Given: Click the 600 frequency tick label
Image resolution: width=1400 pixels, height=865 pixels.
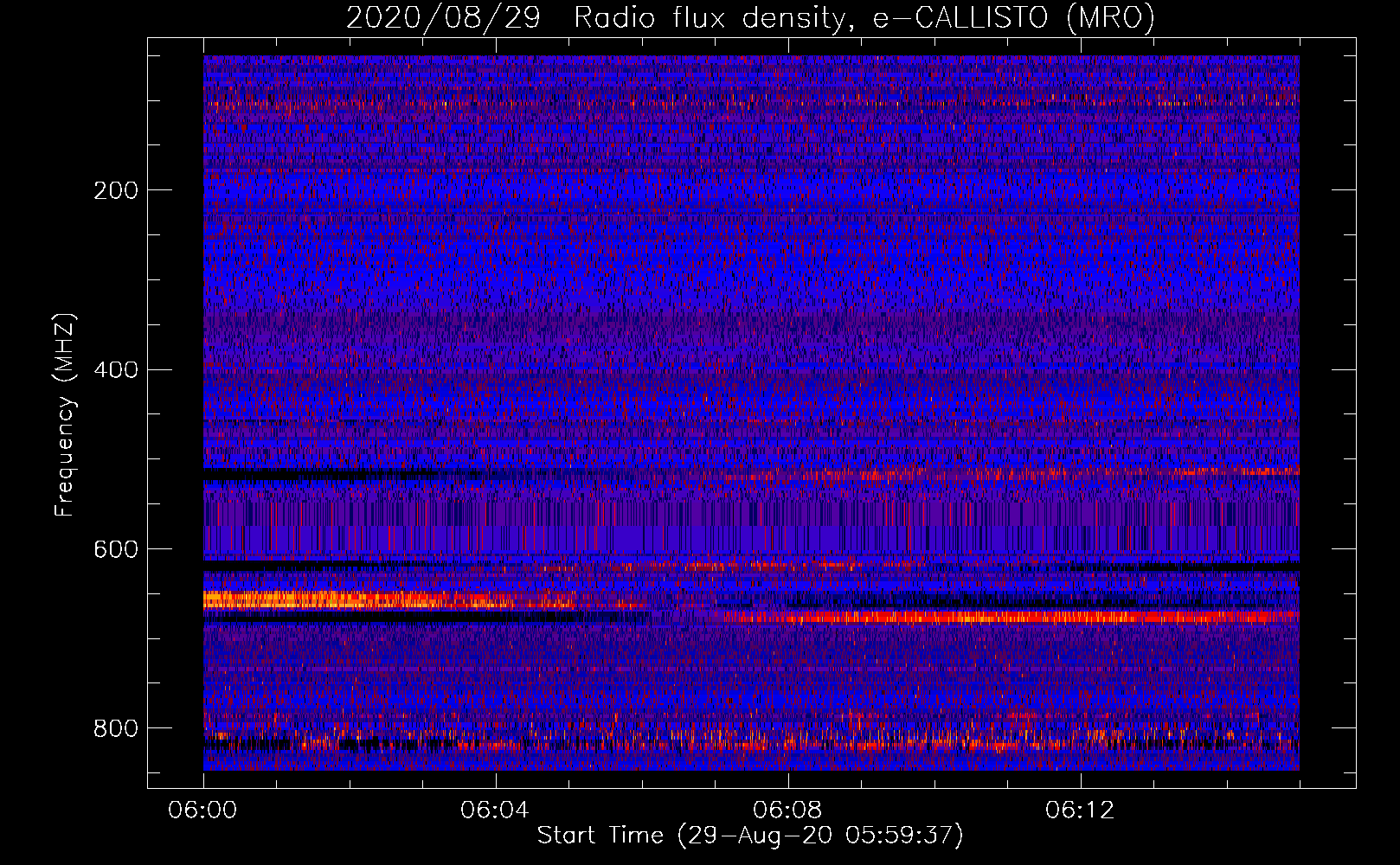Looking at the screenshot, I should pos(116,550).
